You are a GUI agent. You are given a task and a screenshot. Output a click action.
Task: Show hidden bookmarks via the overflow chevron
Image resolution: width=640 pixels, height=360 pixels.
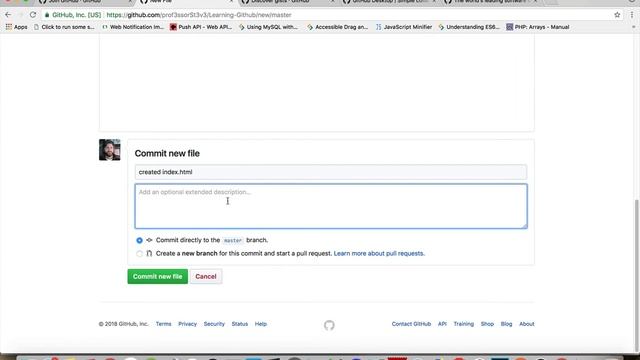633,27
